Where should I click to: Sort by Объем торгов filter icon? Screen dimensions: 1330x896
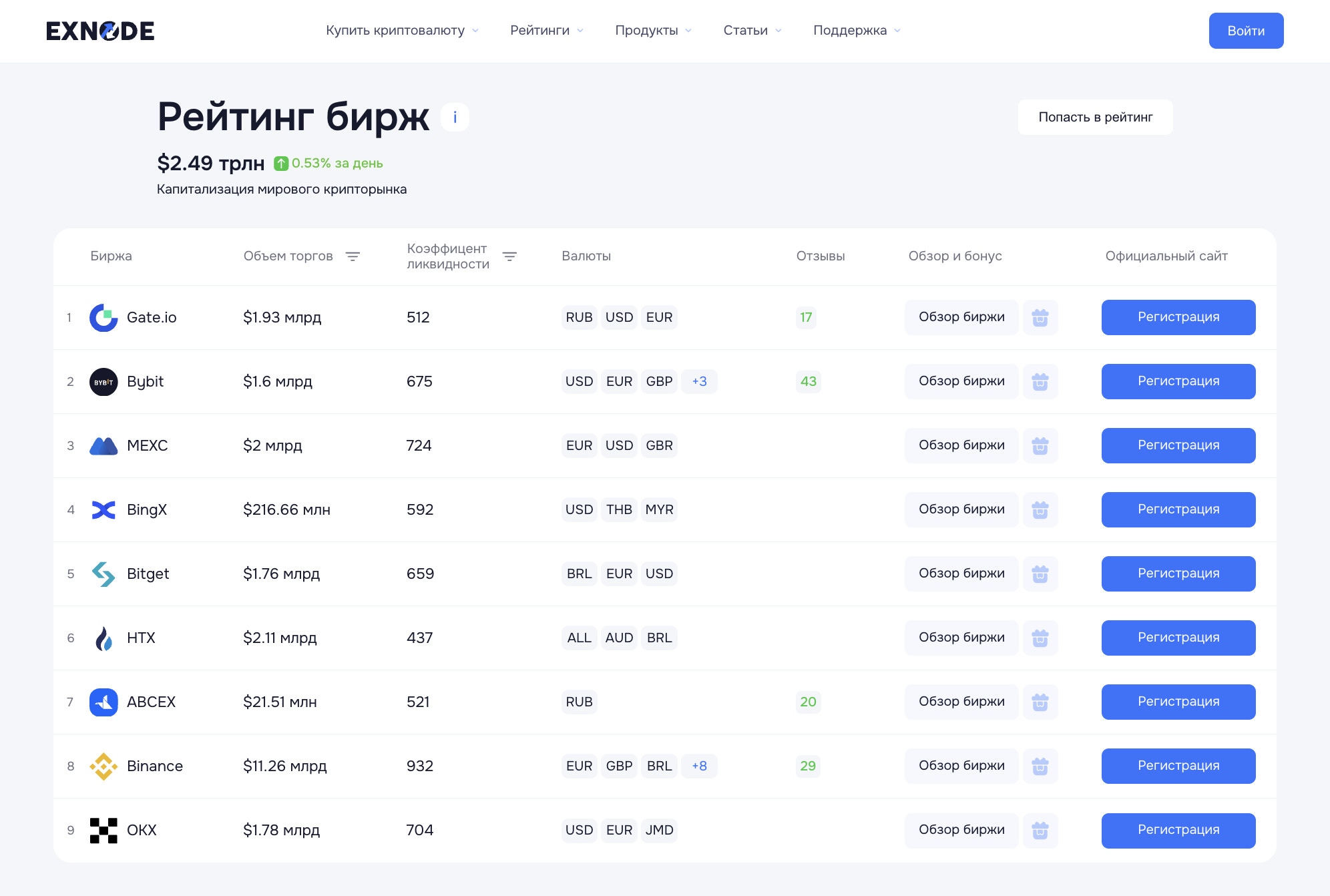353,256
